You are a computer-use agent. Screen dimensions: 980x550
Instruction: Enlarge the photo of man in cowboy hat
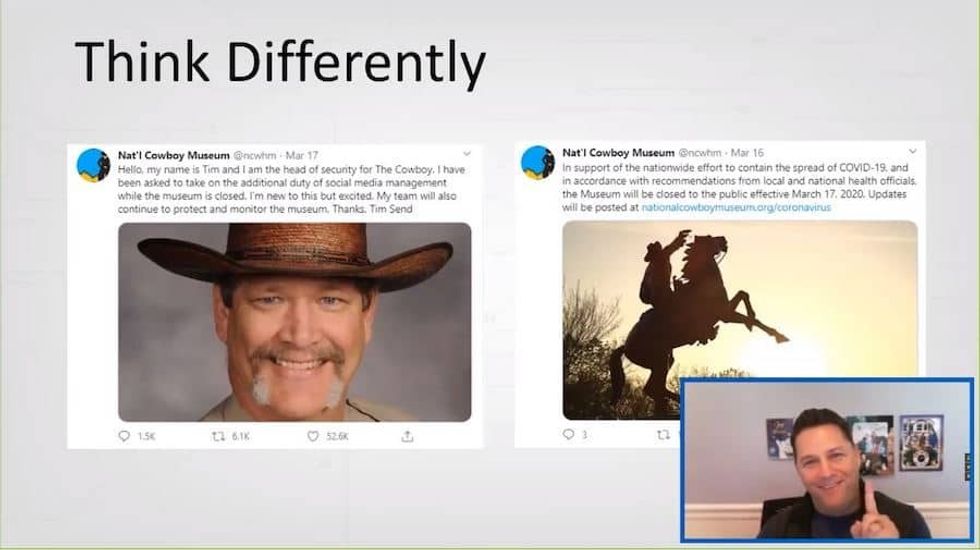[x=294, y=320]
